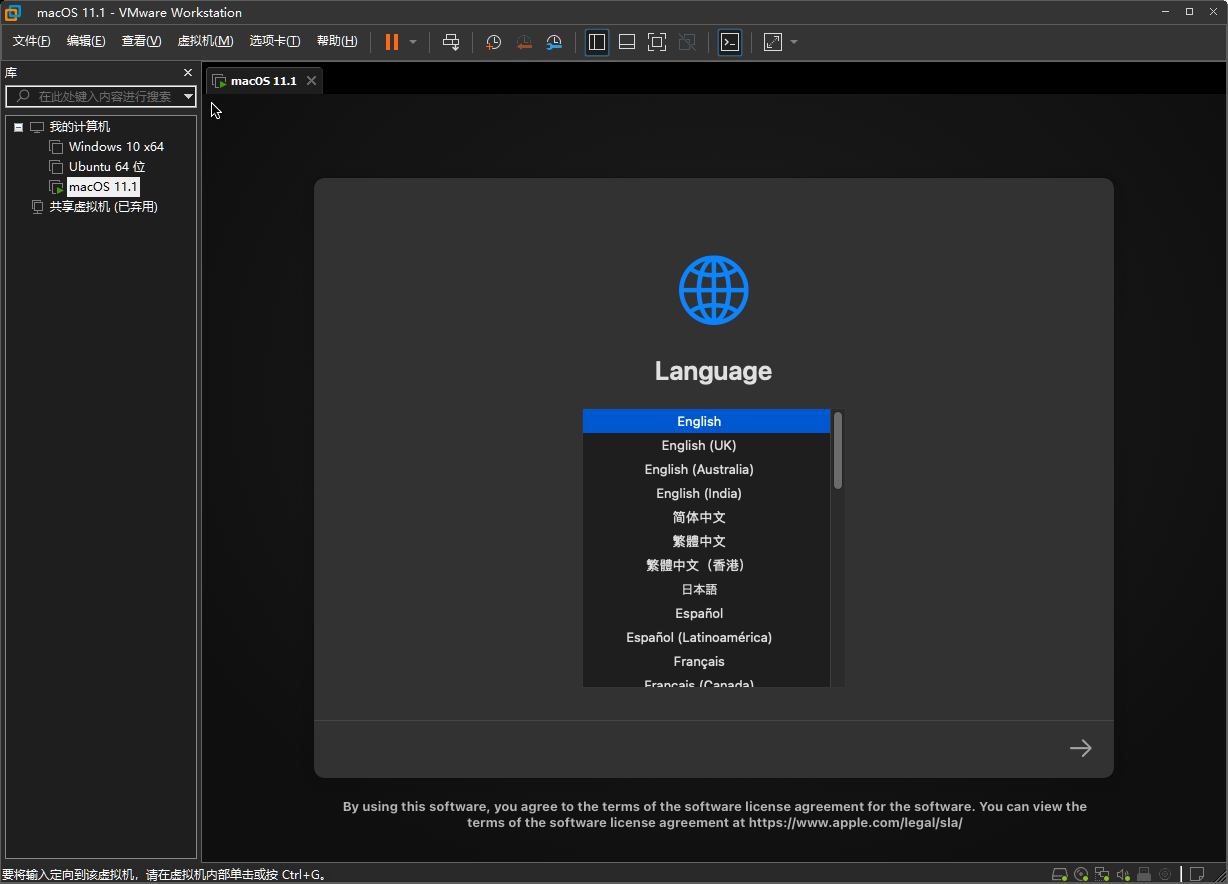Screen dimensions: 1228x884
Task: Click the USB device status icon
Action: pyautogui.click(x=1144, y=874)
